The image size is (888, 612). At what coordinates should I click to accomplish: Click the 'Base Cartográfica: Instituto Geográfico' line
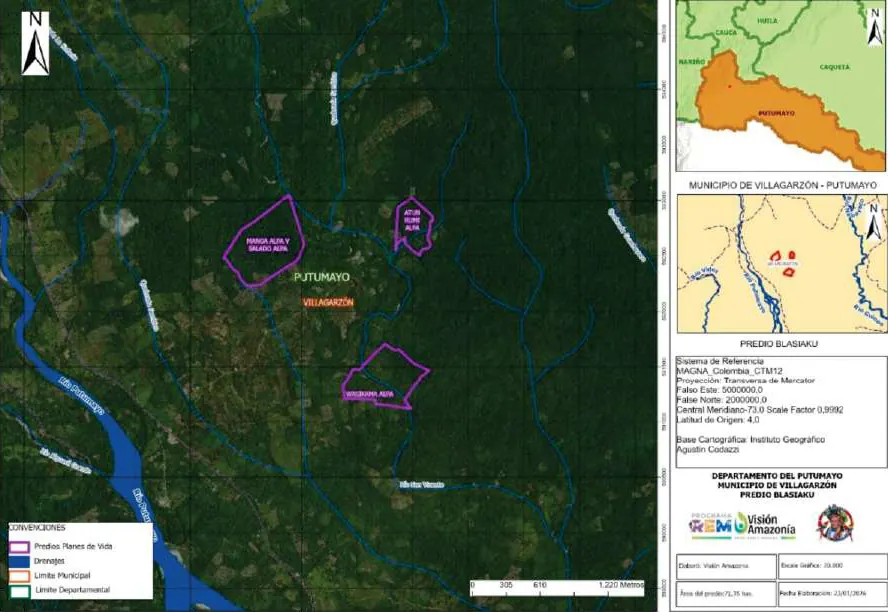[750, 439]
